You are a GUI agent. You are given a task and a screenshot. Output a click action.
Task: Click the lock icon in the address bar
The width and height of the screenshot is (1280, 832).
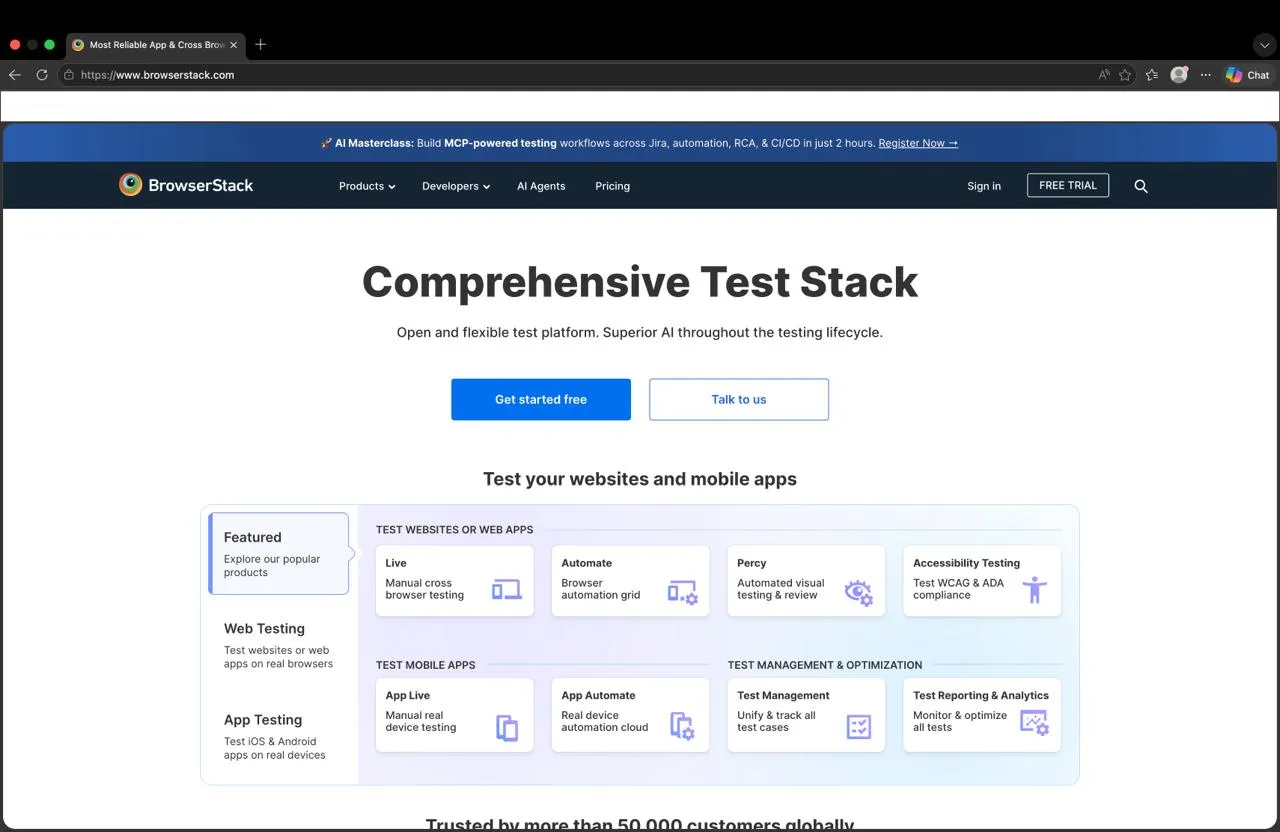(69, 75)
